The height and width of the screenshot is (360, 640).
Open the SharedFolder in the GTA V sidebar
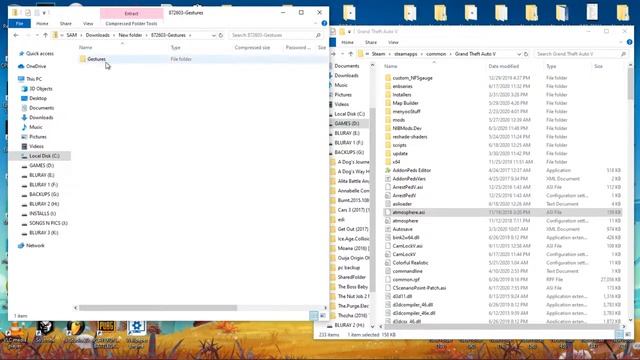pyautogui.click(x=351, y=277)
